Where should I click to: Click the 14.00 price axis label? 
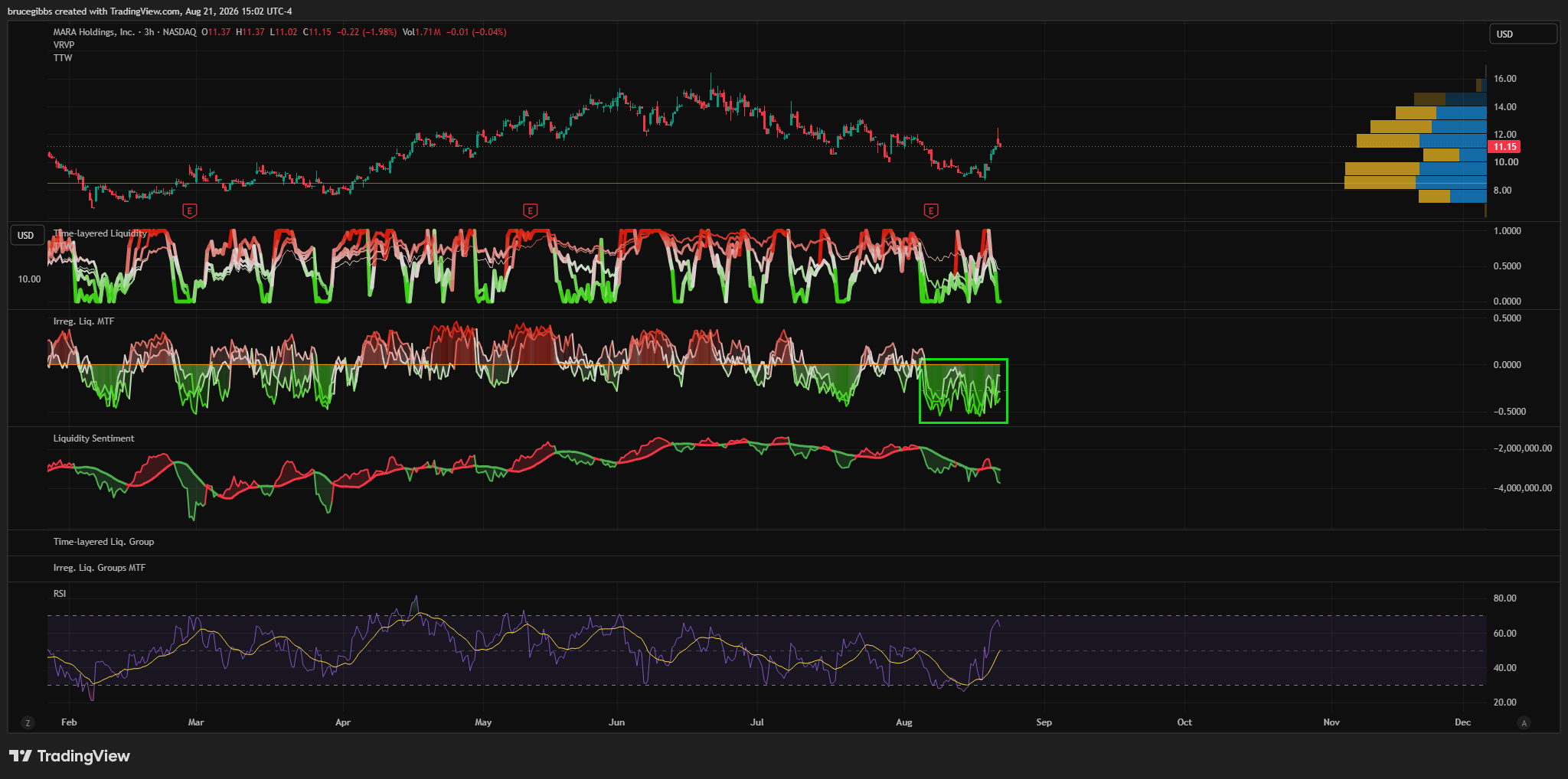point(1504,107)
